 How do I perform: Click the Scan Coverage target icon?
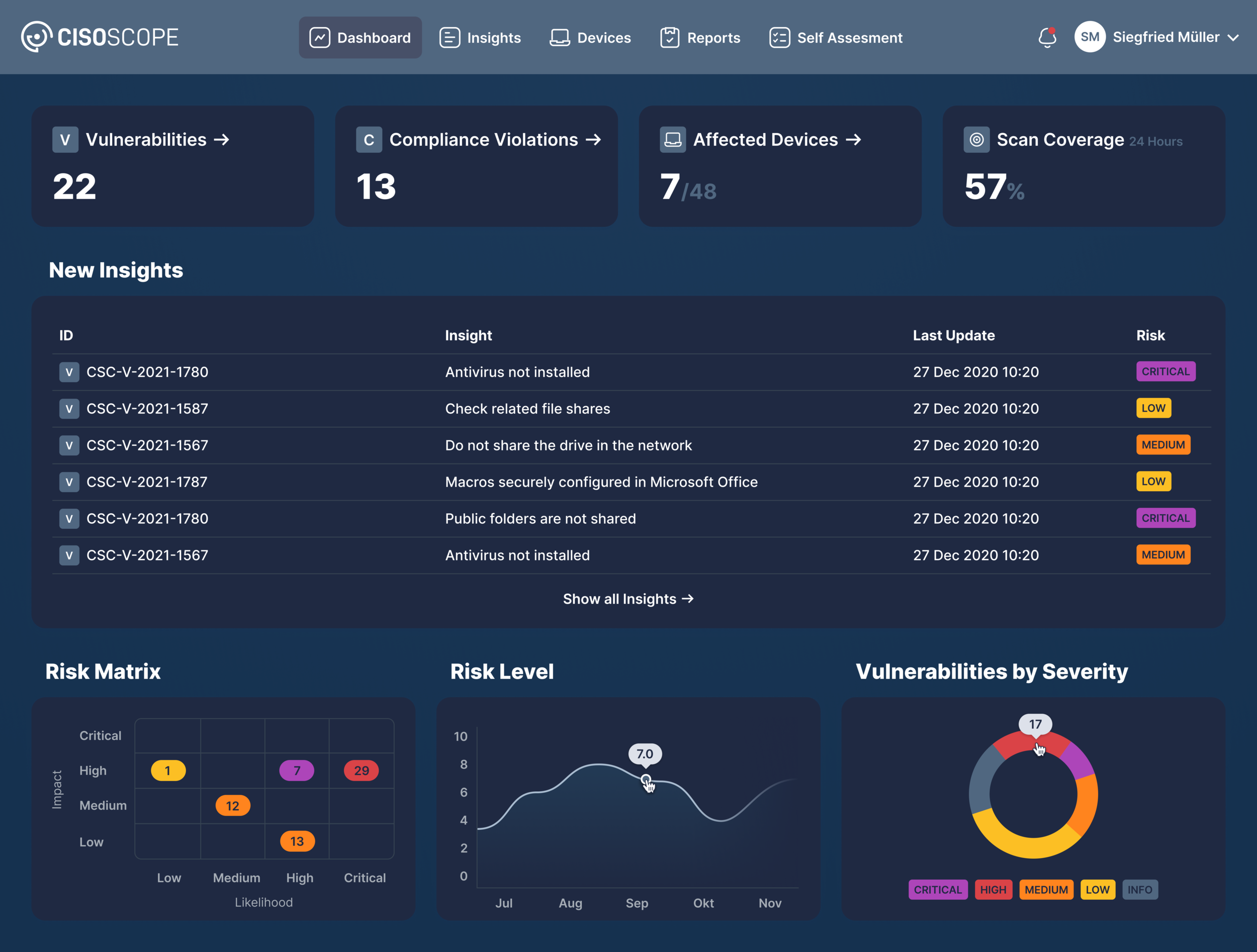click(x=976, y=140)
